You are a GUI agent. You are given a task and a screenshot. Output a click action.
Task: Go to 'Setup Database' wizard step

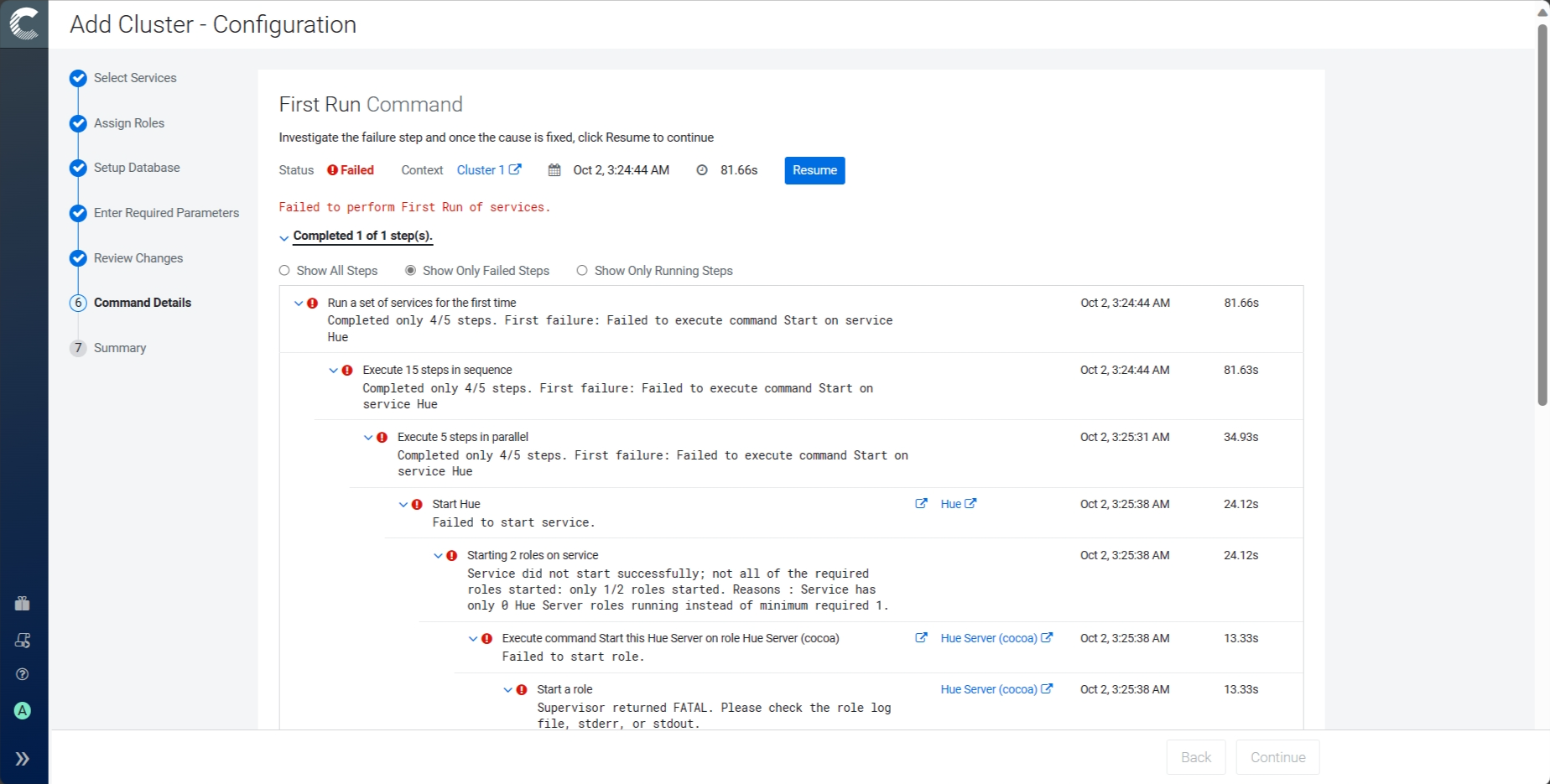[x=137, y=168]
